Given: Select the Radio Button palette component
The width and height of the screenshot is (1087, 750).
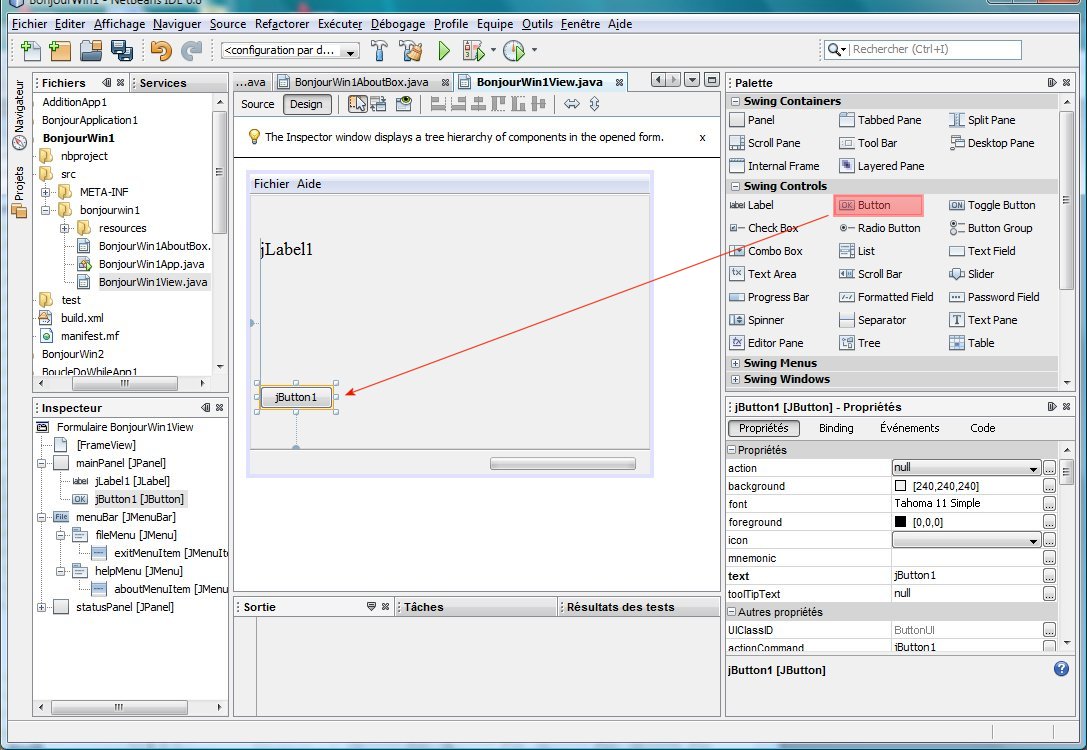Looking at the screenshot, I should 880,228.
